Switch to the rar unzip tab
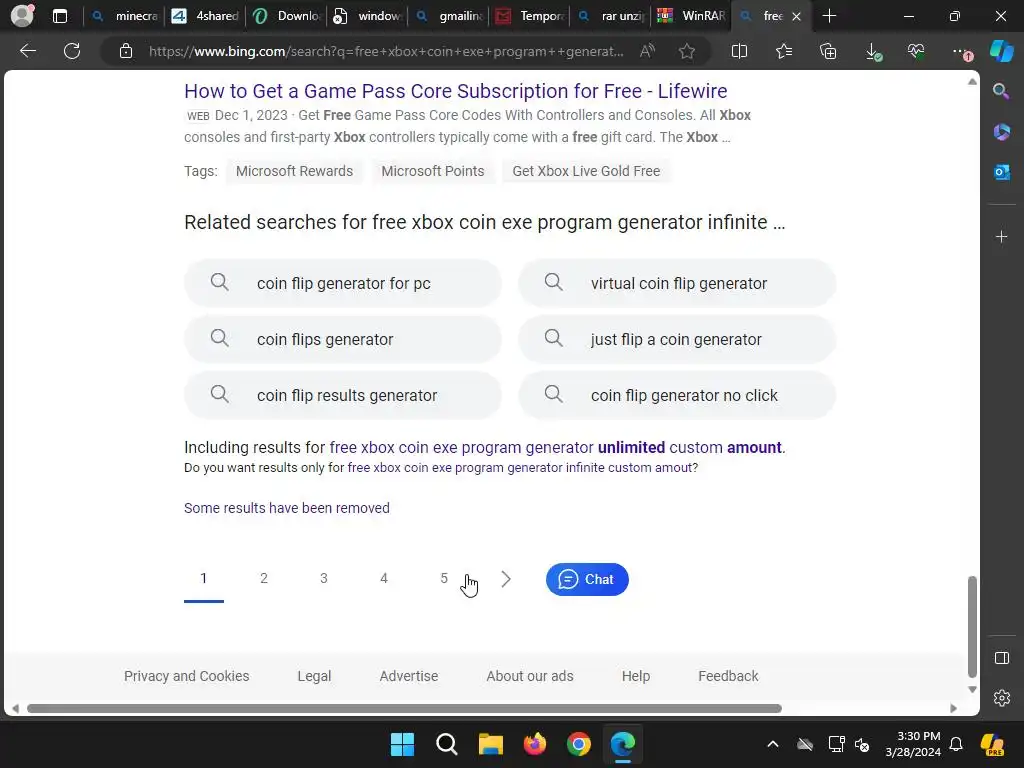This screenshot has width=1024, height=768. click(x=611, y=16)
